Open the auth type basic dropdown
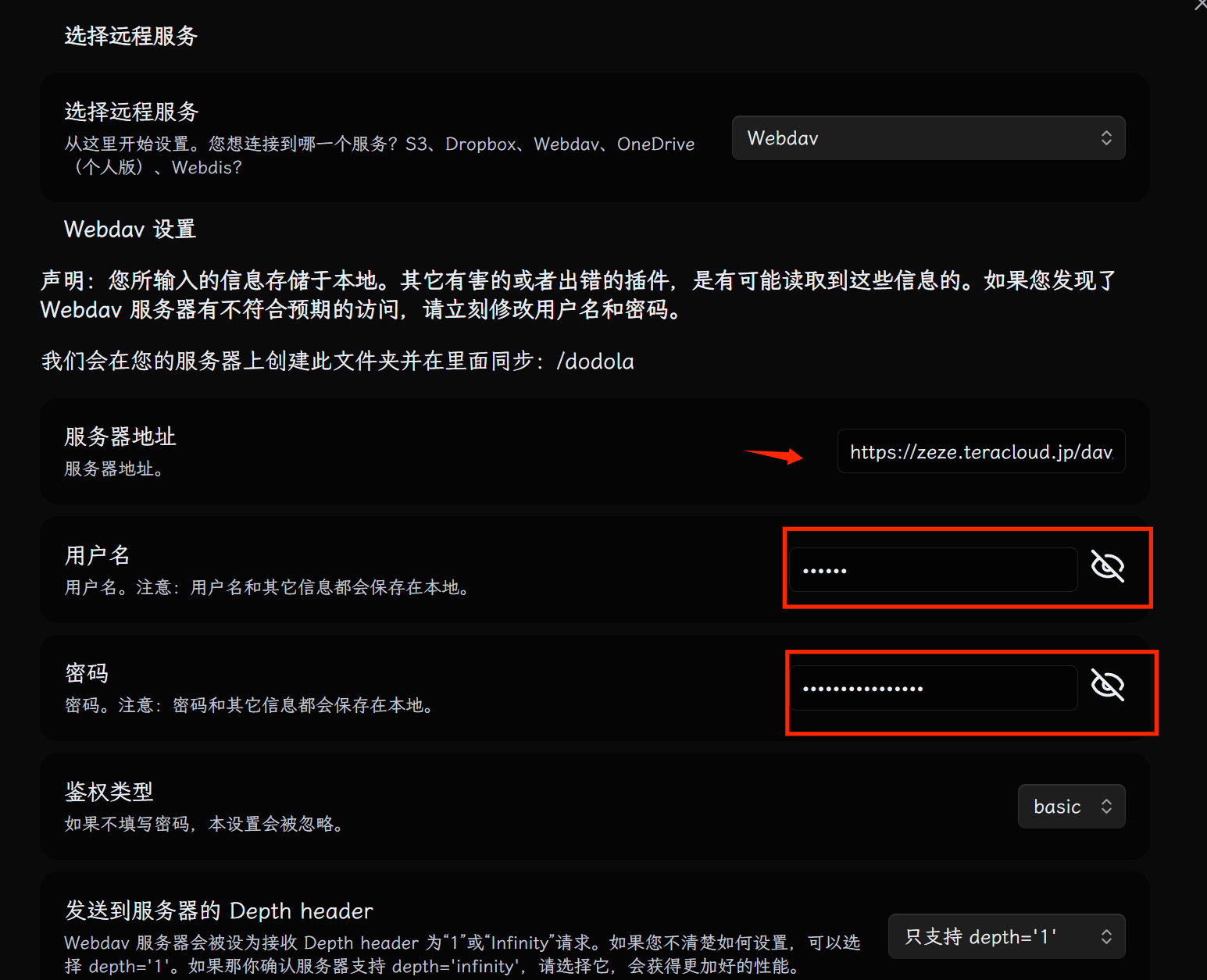This screenshot has width=1207, height=980. [1071, 806]
